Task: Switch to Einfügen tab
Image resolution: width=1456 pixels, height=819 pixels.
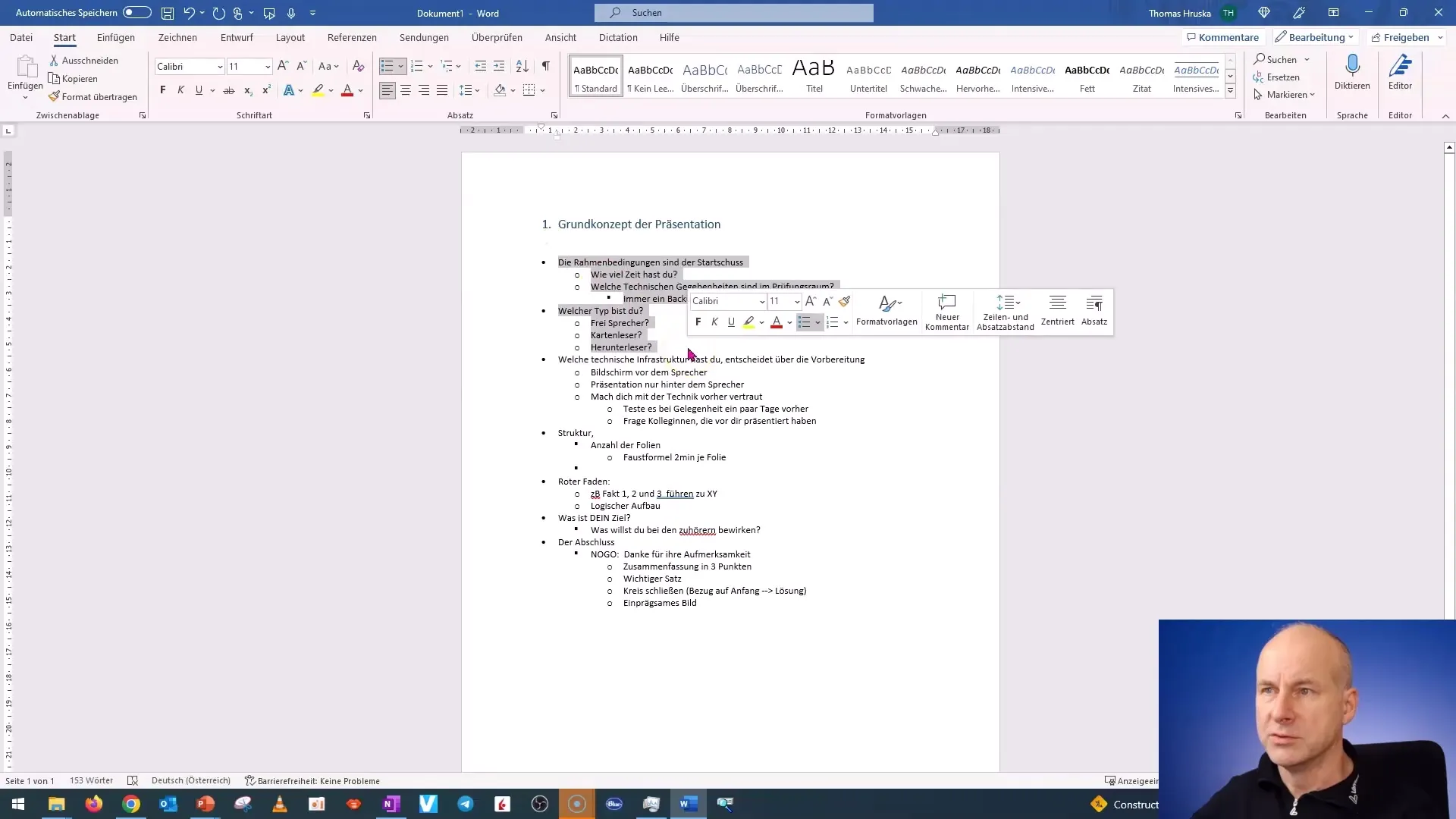Action: 116,37
